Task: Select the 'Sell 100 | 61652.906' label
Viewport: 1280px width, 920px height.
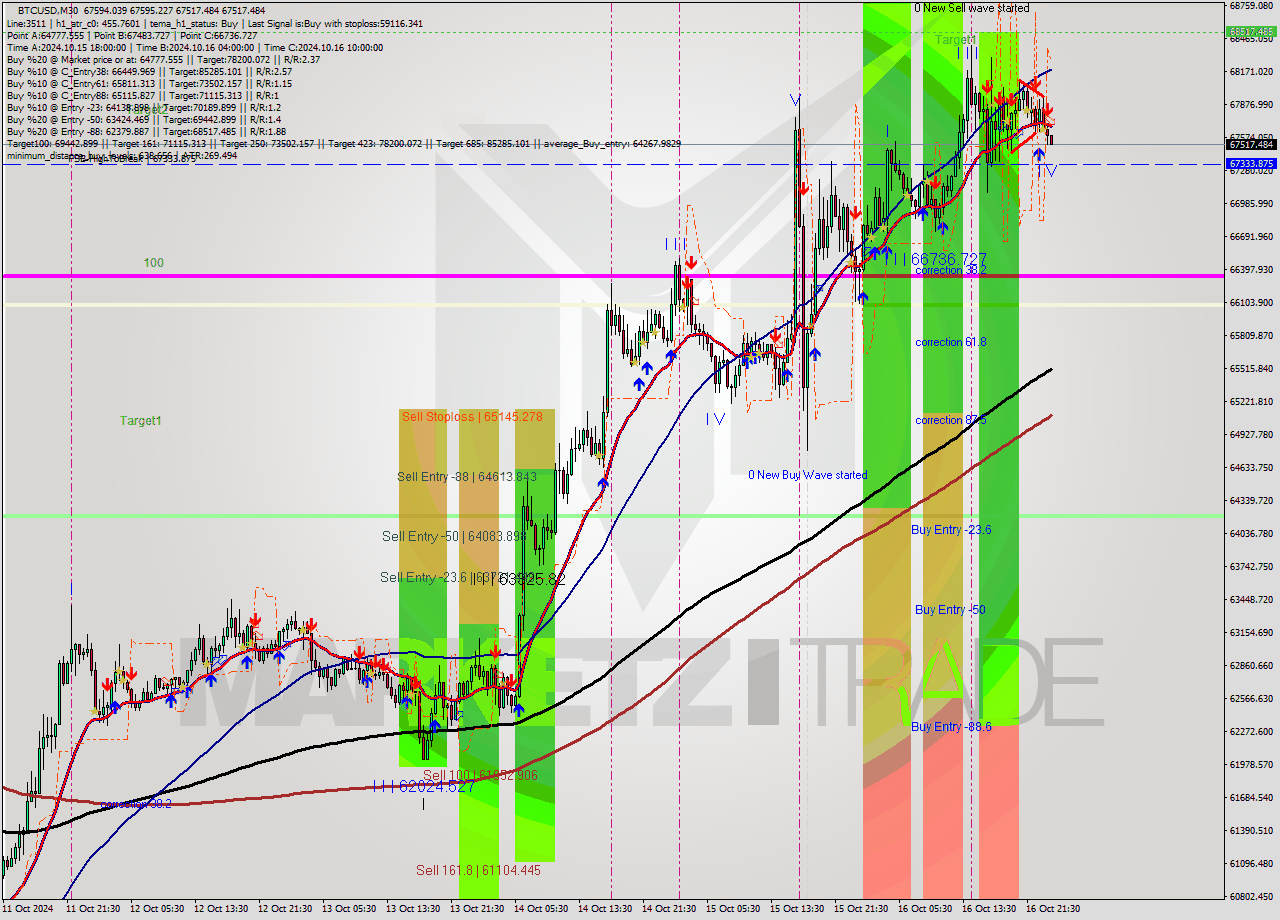Action: point(482,775)
